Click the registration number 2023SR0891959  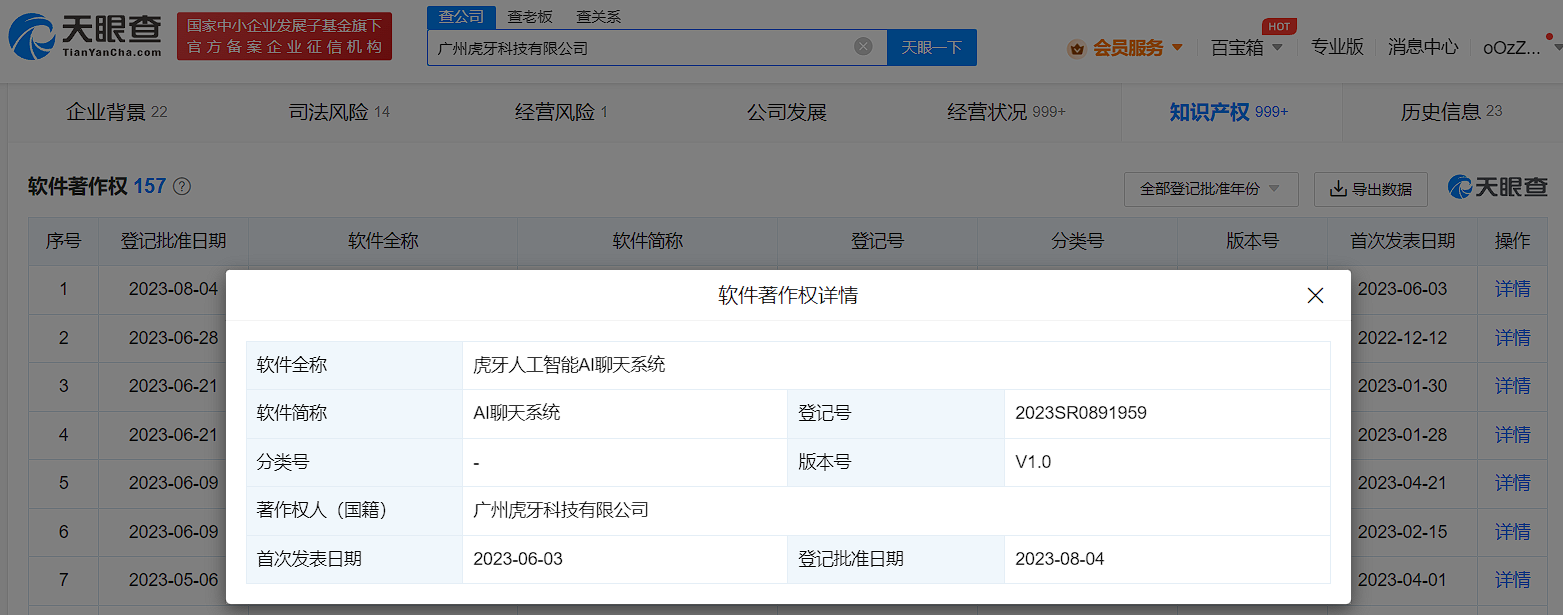click(1080, 413)
